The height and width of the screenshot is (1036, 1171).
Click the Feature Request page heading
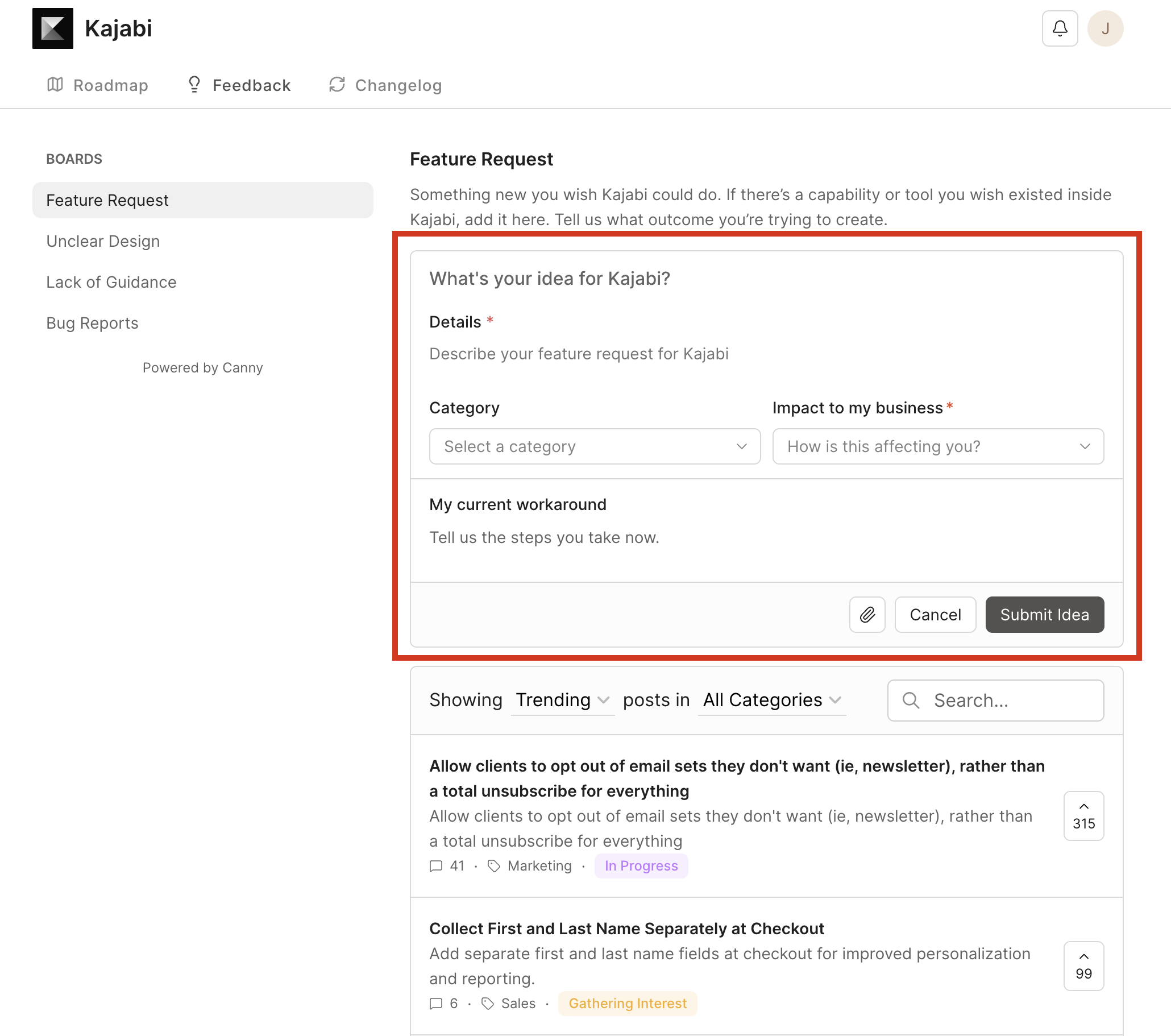point(481,159)
